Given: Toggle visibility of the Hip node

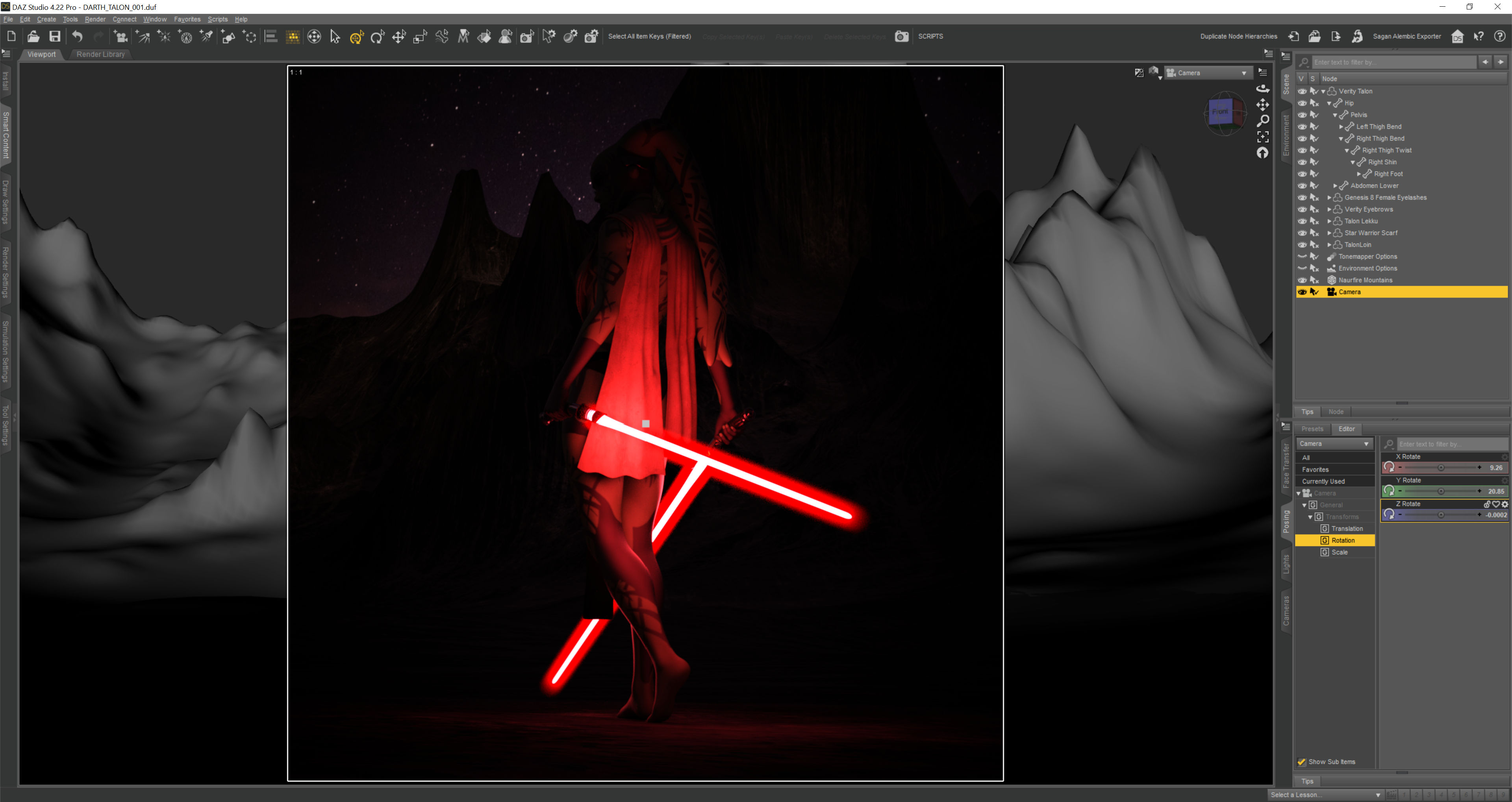Looking at the screenshot, I should (x=1303, y=103).
